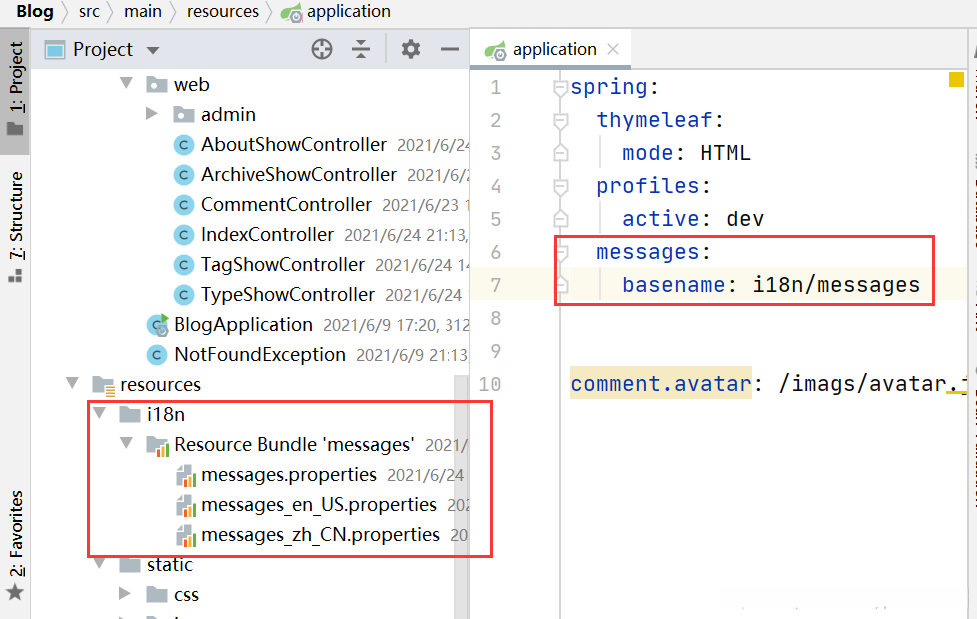The image size is (977, 619).
Task: Expand the css folder
Action: (126, 594)
